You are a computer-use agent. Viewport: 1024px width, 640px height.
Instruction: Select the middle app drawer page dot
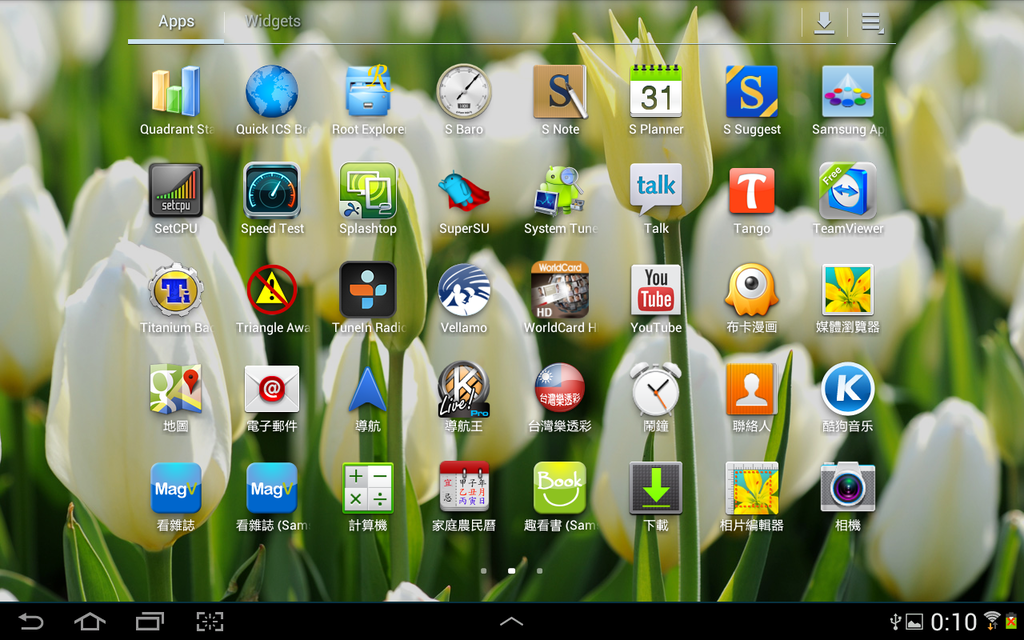pyautogui.click(x=511, y=571)
